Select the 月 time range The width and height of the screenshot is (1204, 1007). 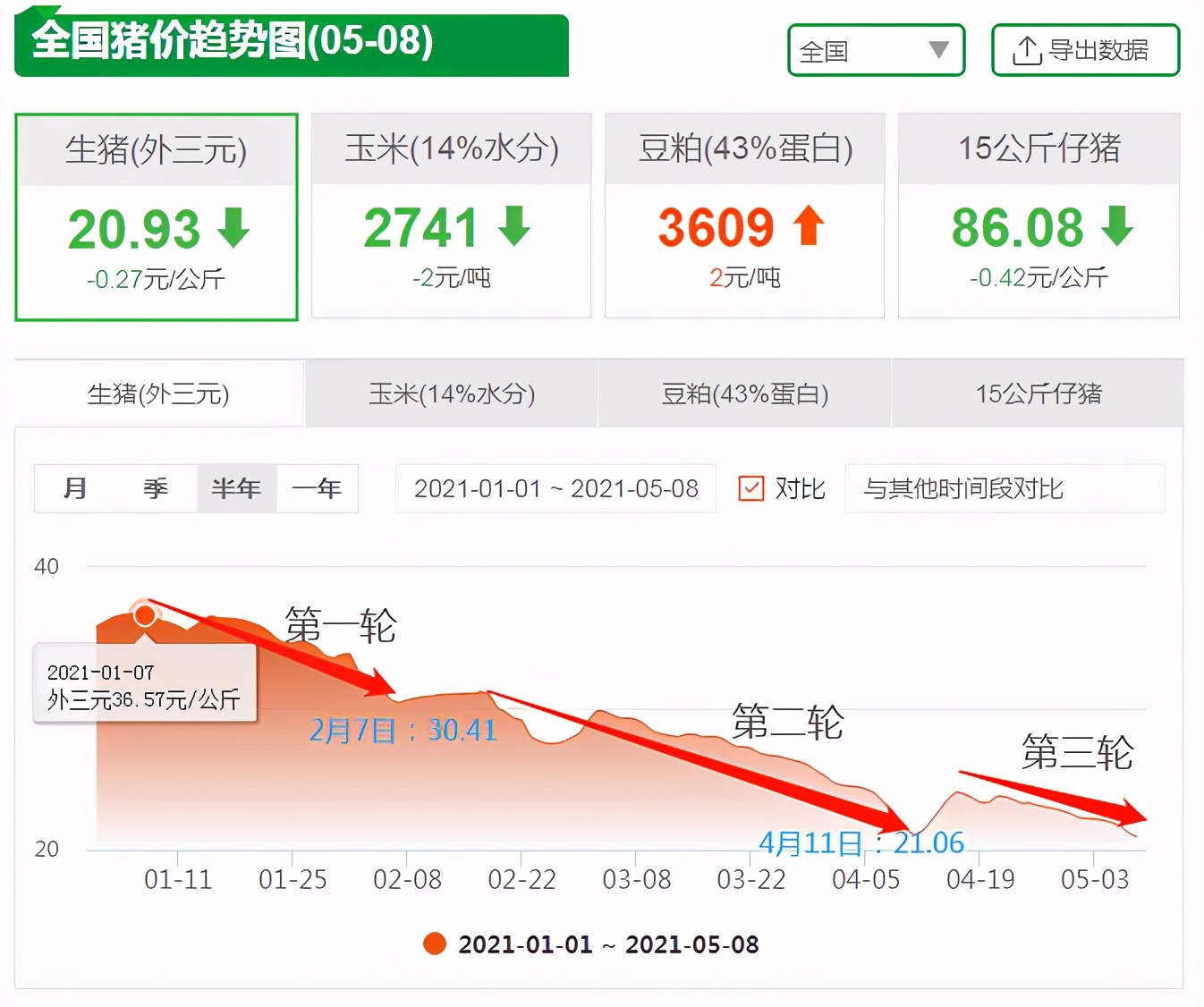75,488
